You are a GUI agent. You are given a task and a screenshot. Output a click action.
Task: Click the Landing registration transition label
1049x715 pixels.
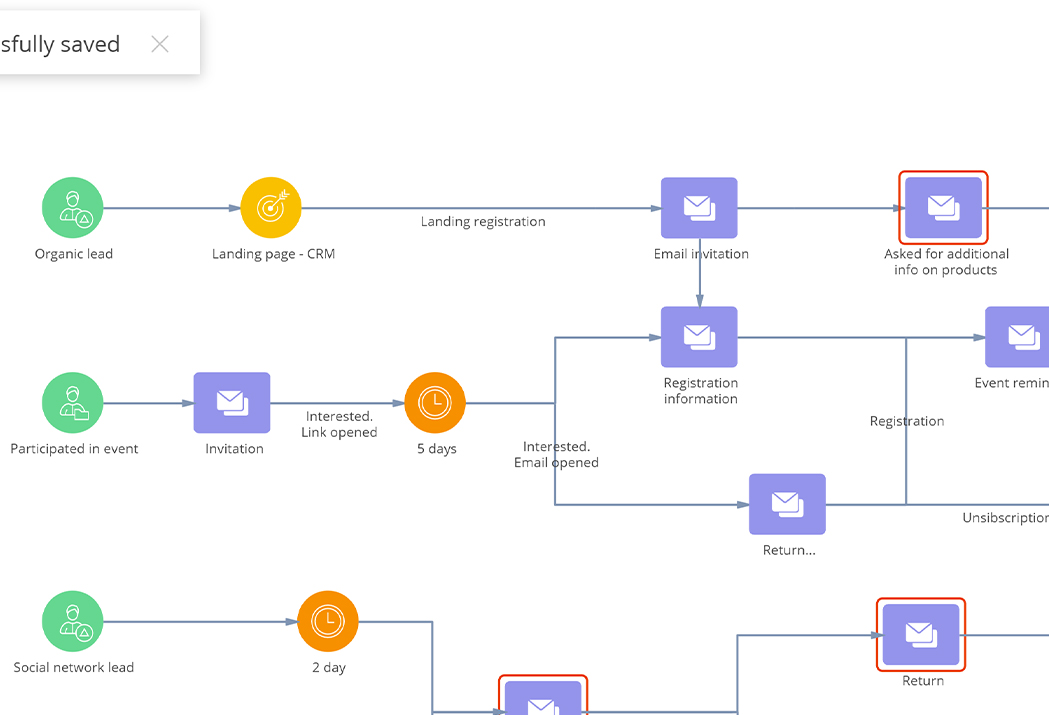coord(483,222)
